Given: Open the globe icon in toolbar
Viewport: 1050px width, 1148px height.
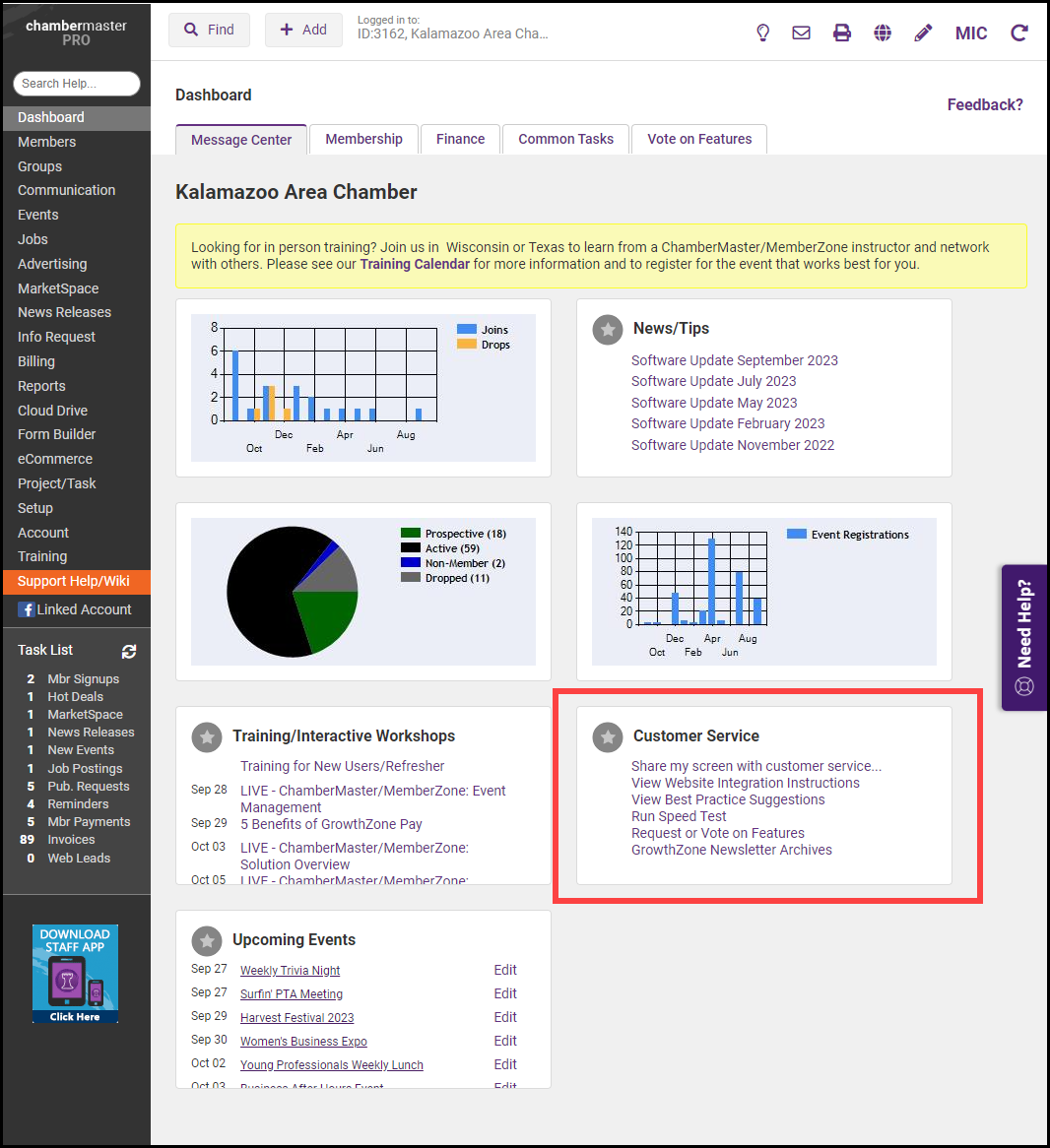Looking at the screenshot, I should click(883, 32).
